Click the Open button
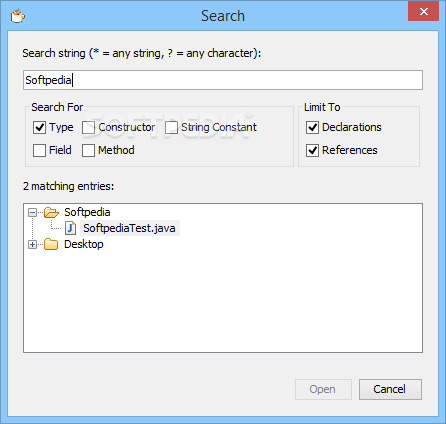Viewport: 446px width, 424px height. coord(323,389)
